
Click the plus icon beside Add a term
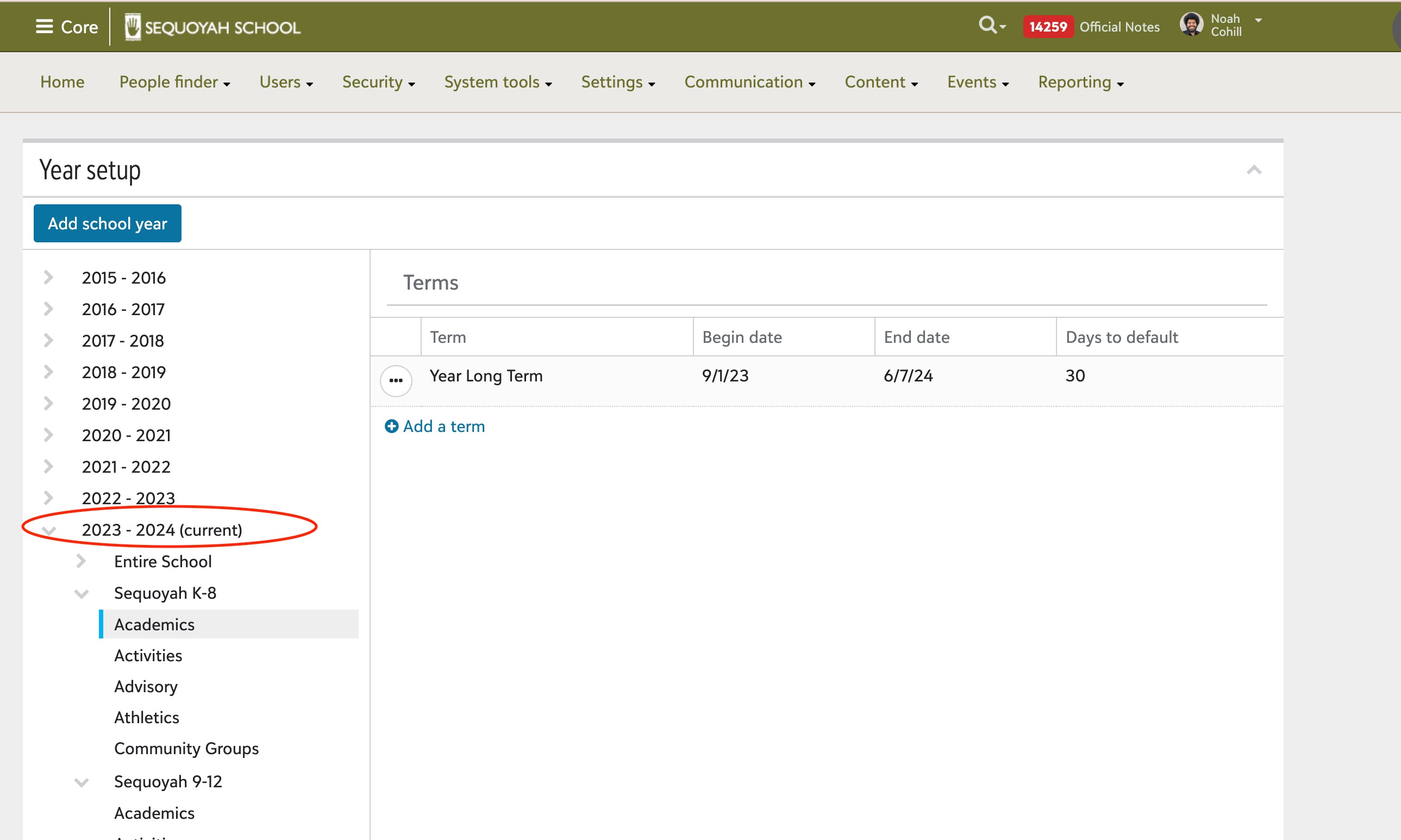[391, 426]
